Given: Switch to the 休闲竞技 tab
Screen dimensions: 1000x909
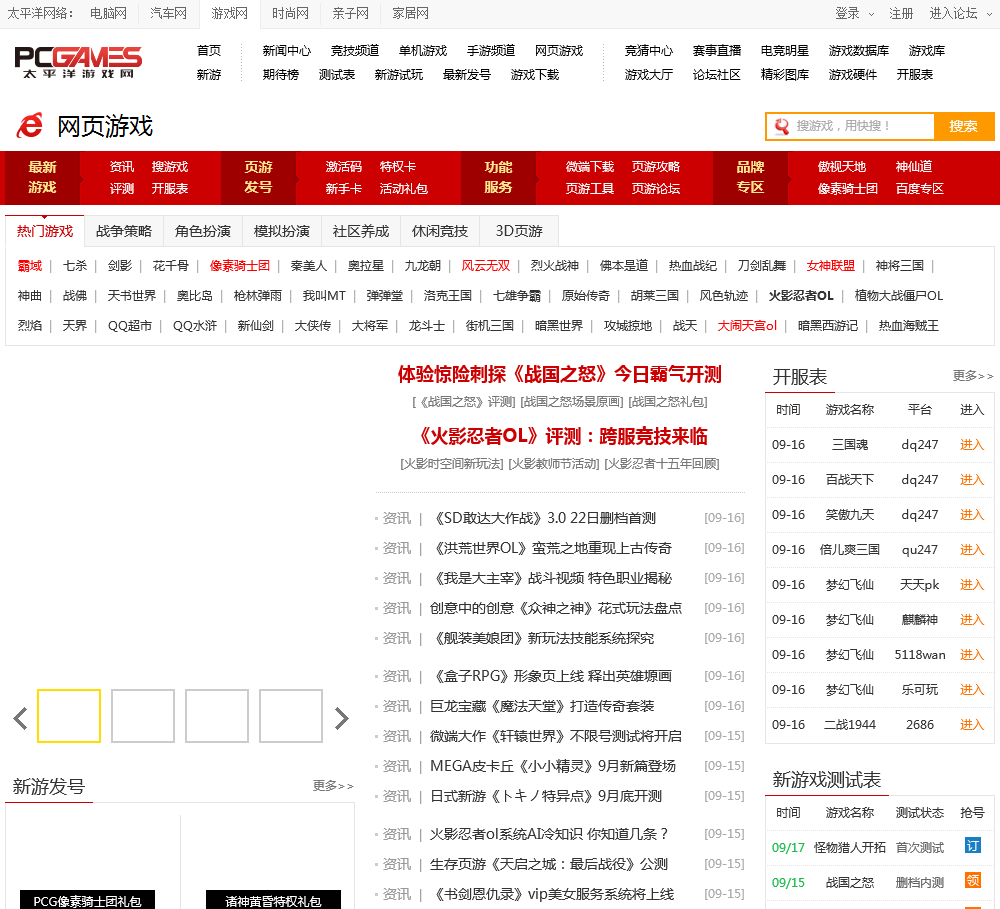Looking at the screenshot, I should (440, 231).
